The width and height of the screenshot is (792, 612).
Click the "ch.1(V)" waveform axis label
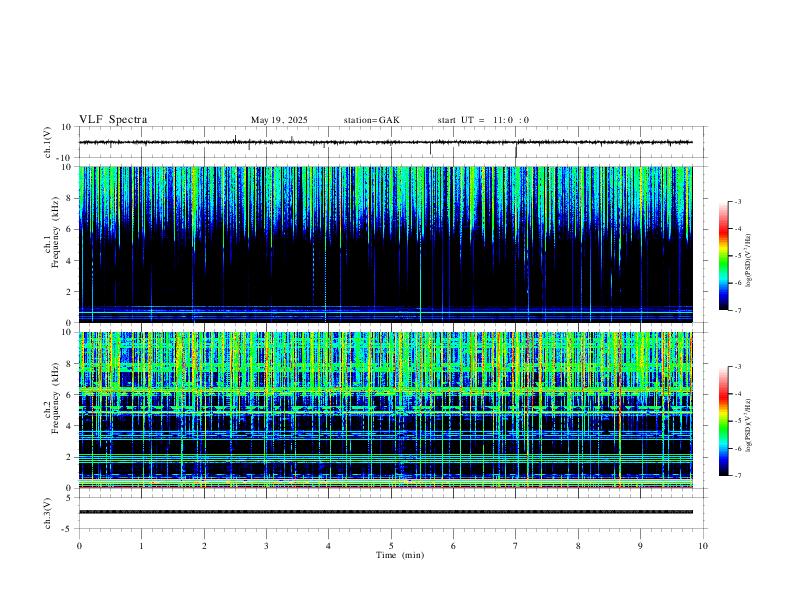click(x=48, y=142)
